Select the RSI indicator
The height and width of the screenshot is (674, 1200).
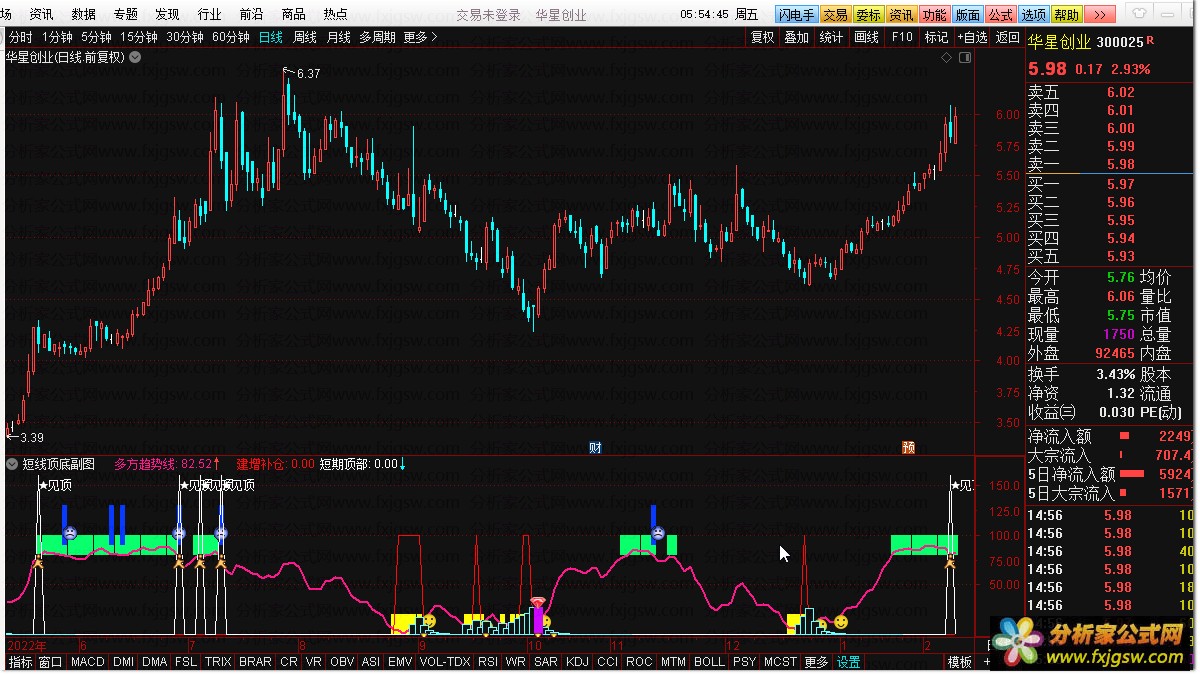click(488, 662)
